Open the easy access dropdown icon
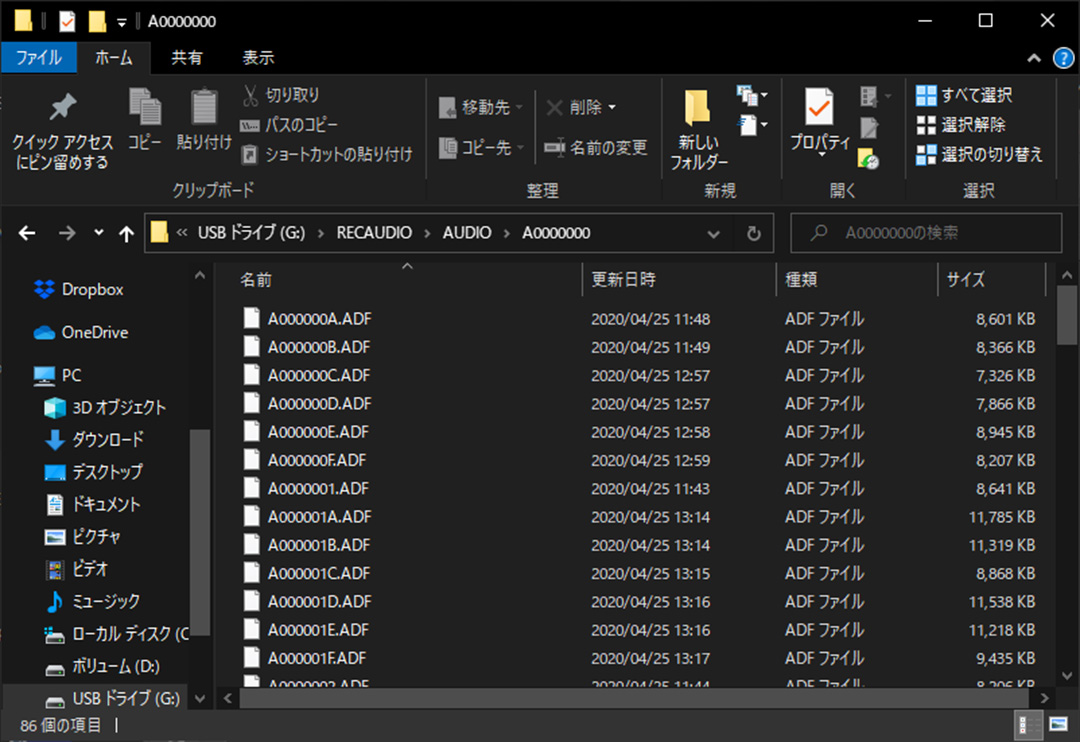1080x742 pixels. point(751,125)
